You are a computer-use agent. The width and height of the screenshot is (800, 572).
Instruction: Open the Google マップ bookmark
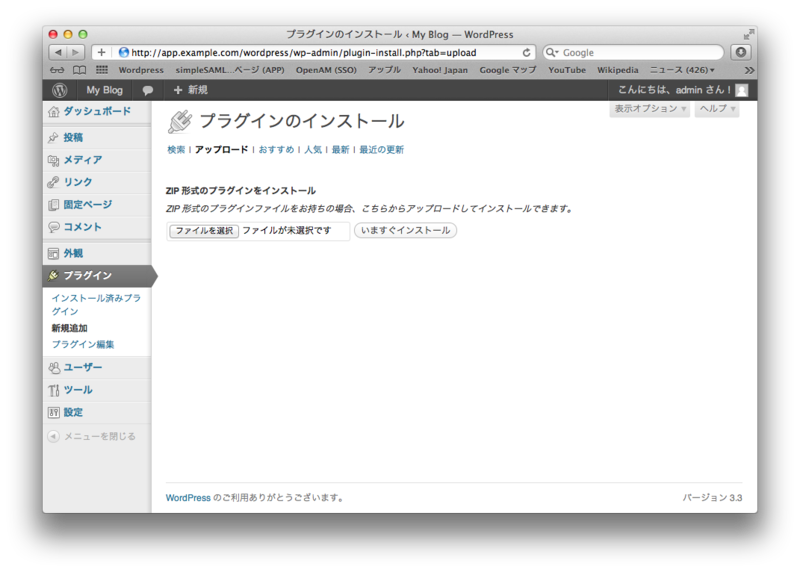(x=508, y=70)
